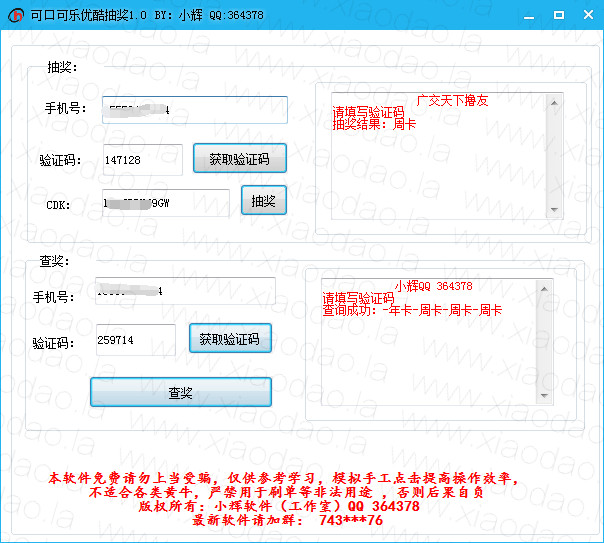Focus the CDK input field
Viewport: 604px width, 543px height.
pos(166,203)
